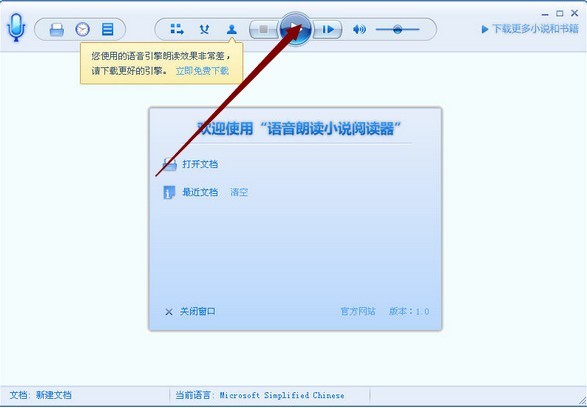Open the list menu icon
This screenshot has width=587, height=408.
pyautogui.click(x=107, y=29)
